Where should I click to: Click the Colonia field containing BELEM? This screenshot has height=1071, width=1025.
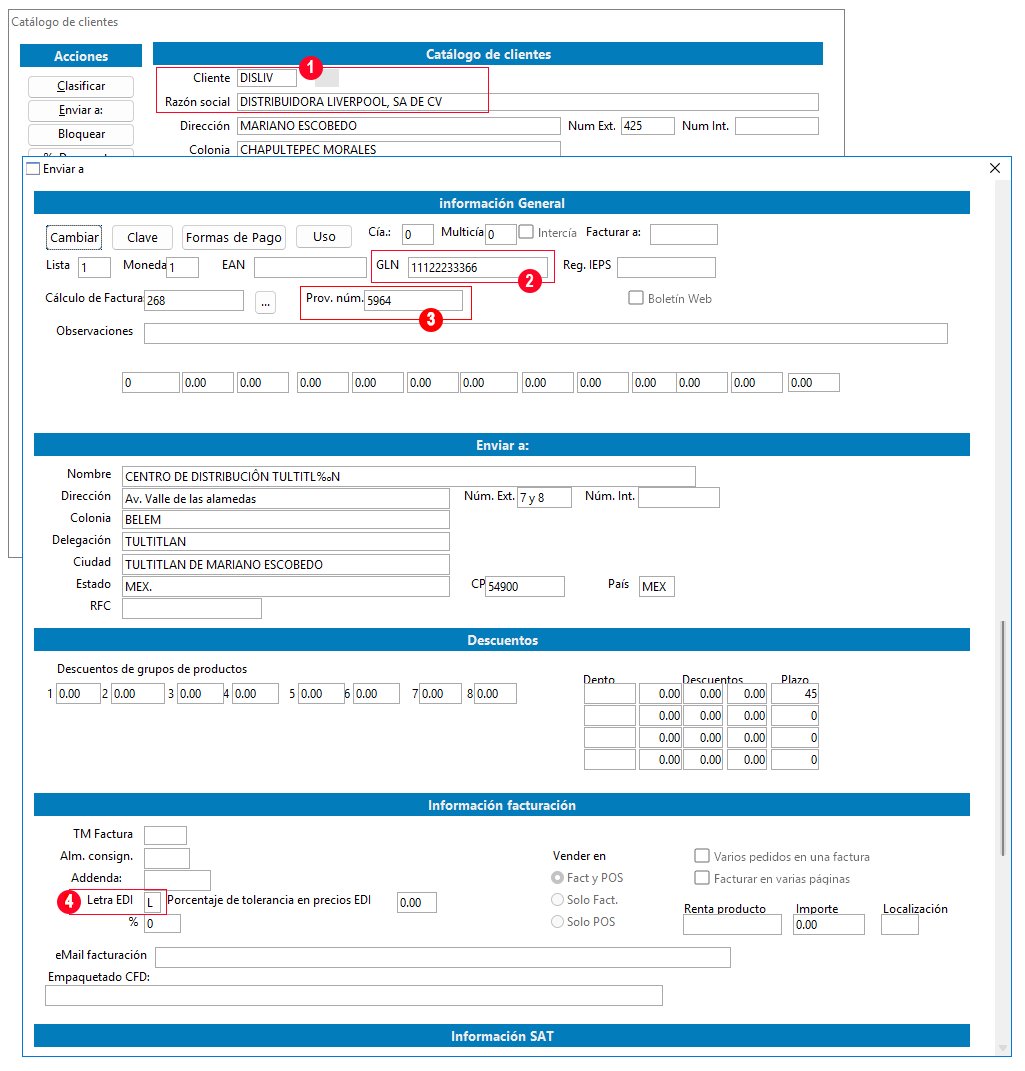(x=285, y=520)
